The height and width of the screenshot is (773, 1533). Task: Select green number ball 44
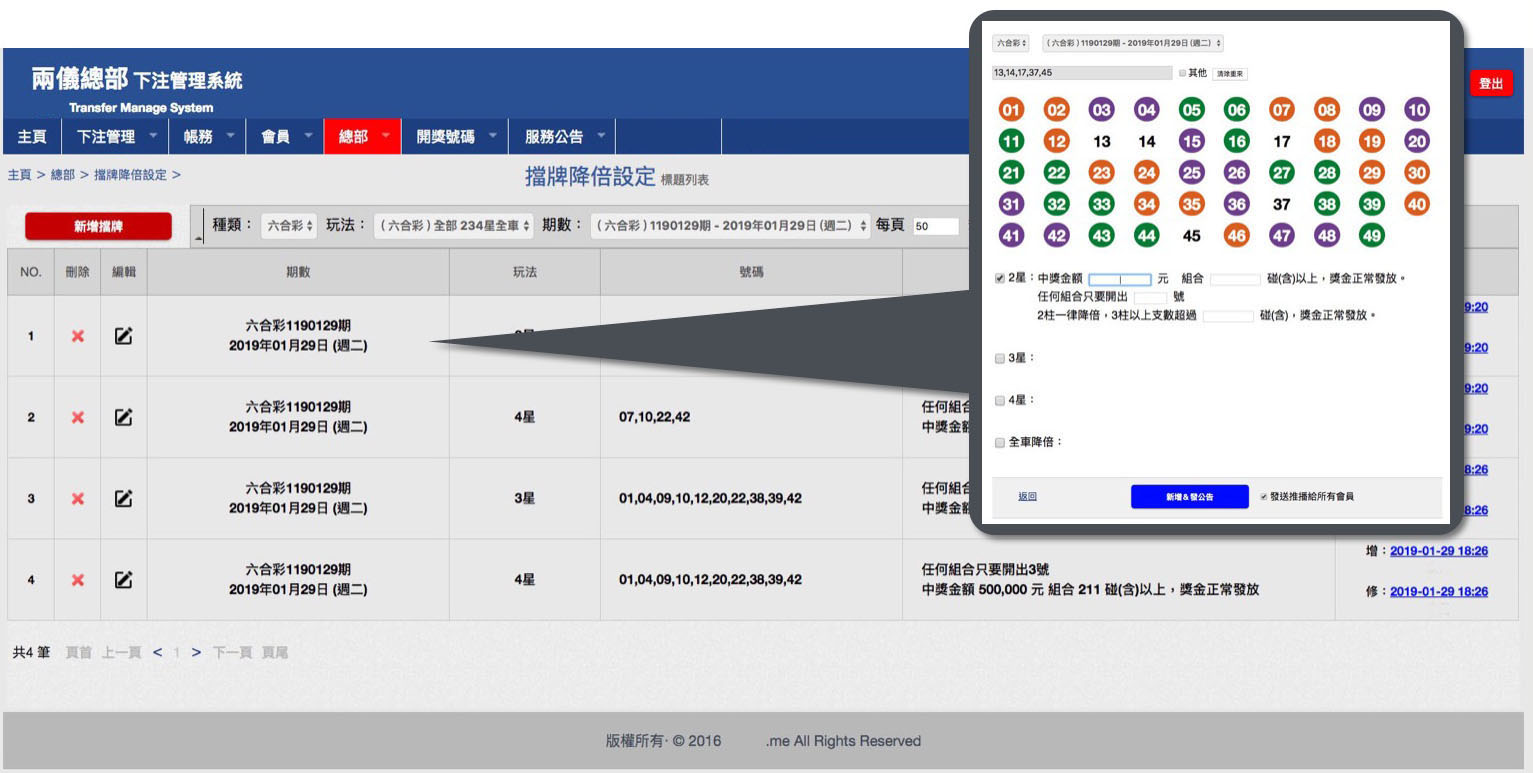(x=1147, y=236)
